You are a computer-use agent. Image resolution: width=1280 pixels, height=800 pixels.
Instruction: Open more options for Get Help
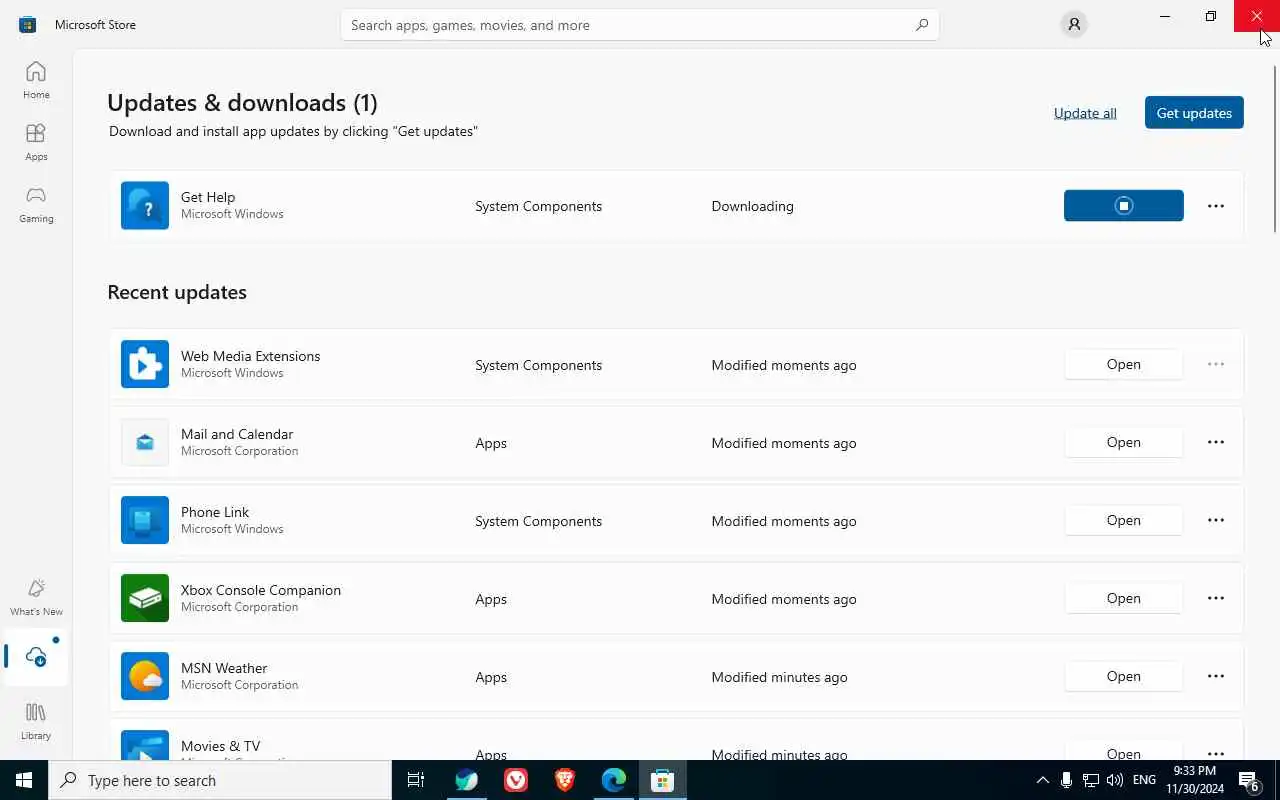(1216, 206)
